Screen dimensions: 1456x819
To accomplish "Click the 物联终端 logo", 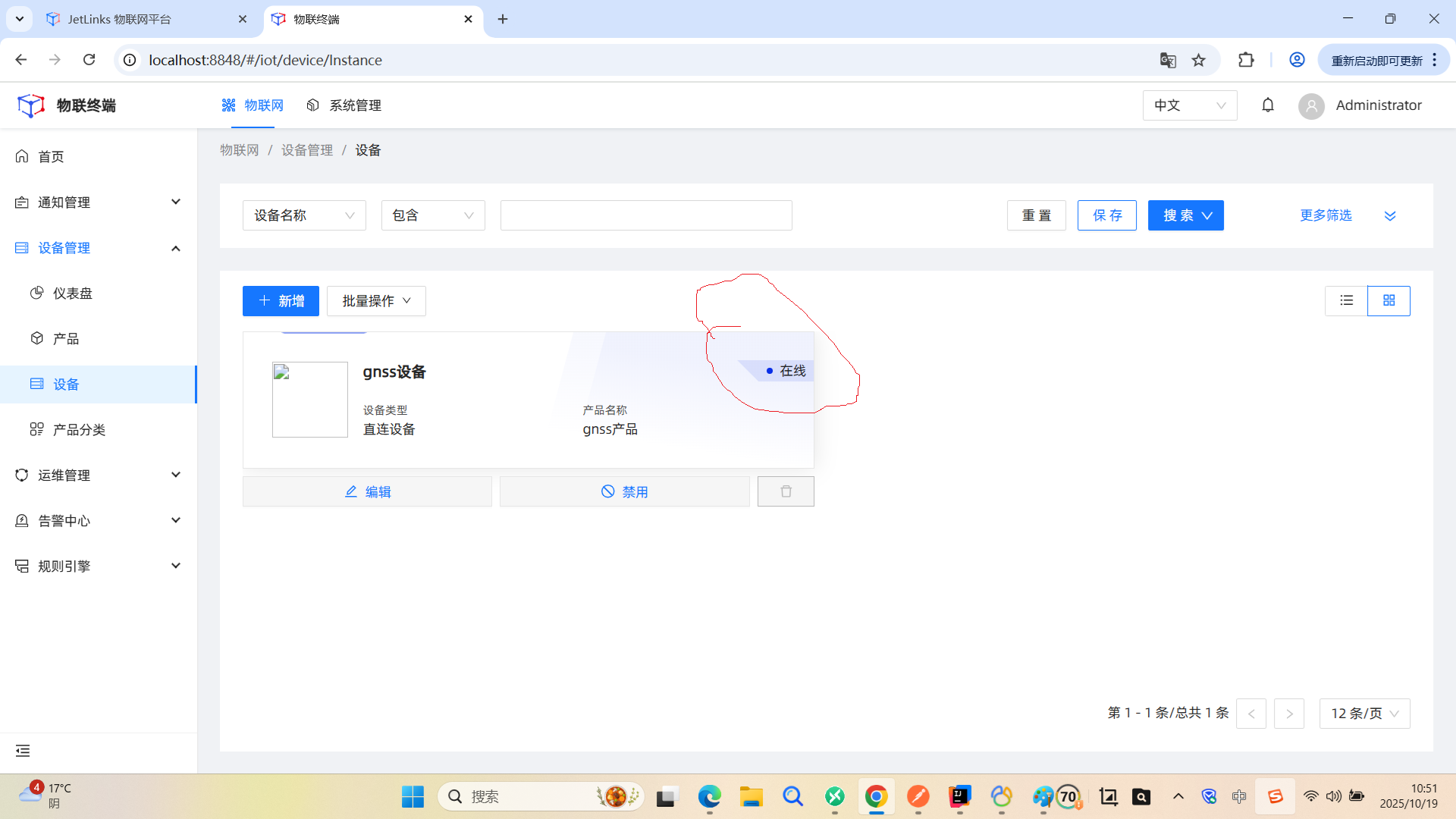I will (x=67, y=105).
